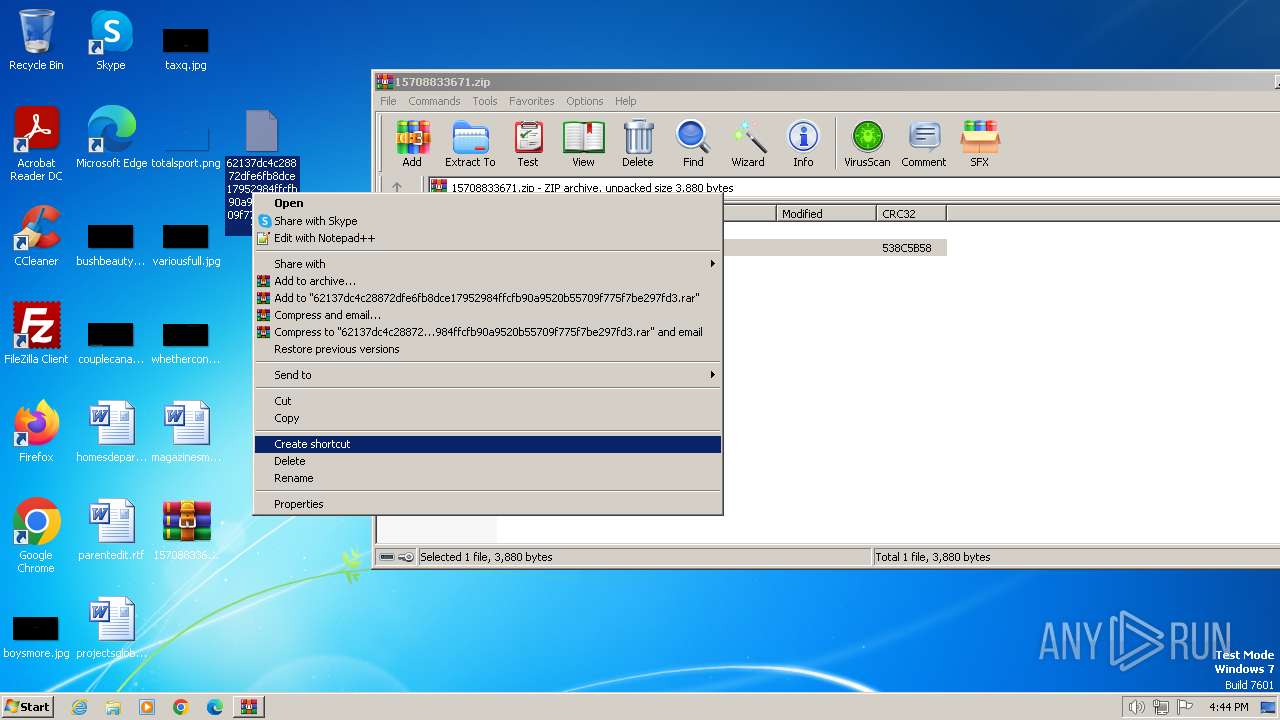This screenshot has width=1280, height=720.
Task: Open Internet Explorer from the taskbar
Action: 79,707
